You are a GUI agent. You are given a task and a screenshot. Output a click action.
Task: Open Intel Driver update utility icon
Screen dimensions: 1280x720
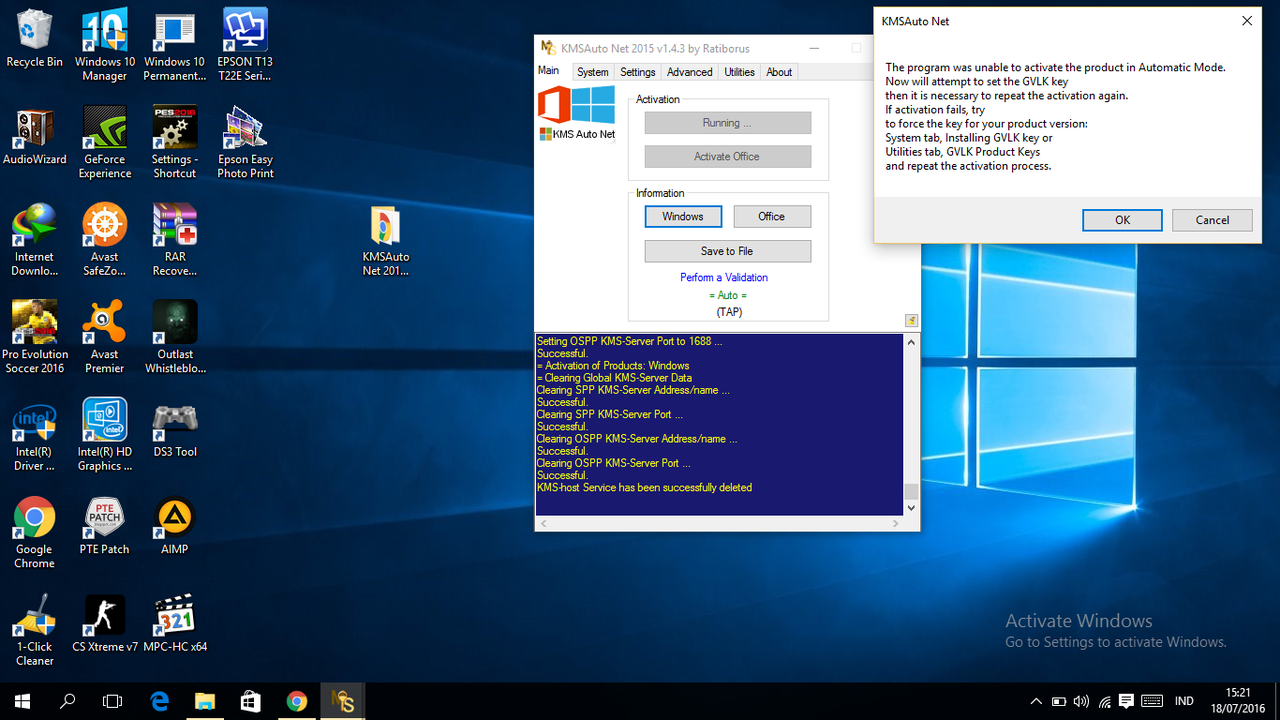point(34,434)
